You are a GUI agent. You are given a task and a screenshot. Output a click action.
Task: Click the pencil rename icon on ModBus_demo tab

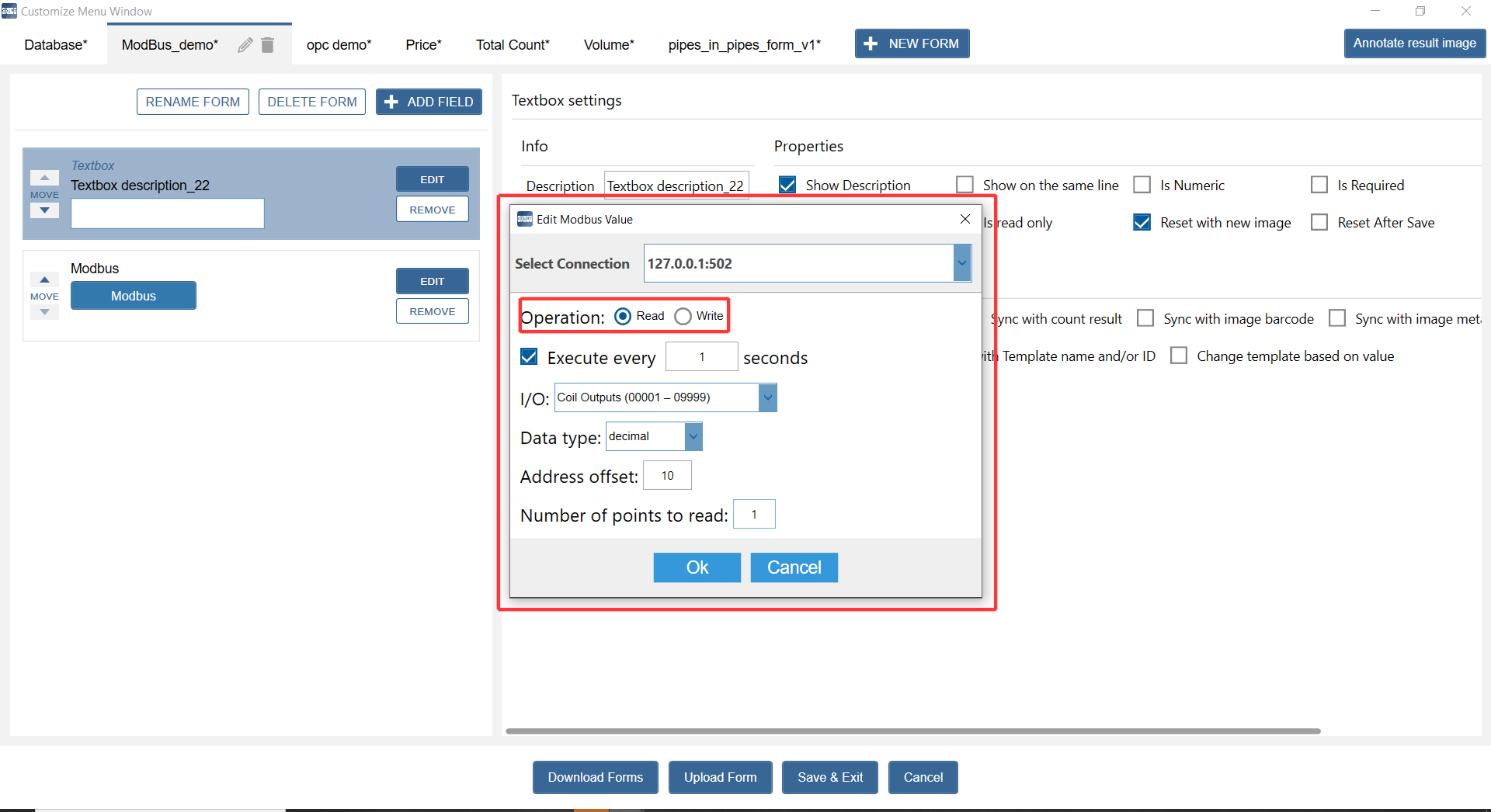[245, 45]
